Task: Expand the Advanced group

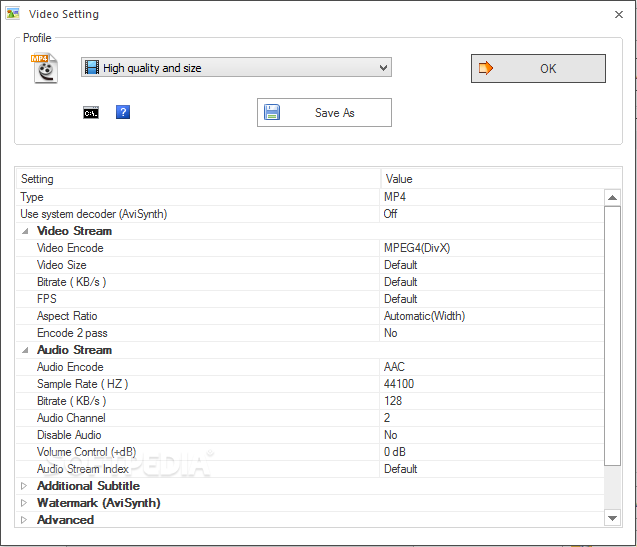Action: [x=24, y=520]
